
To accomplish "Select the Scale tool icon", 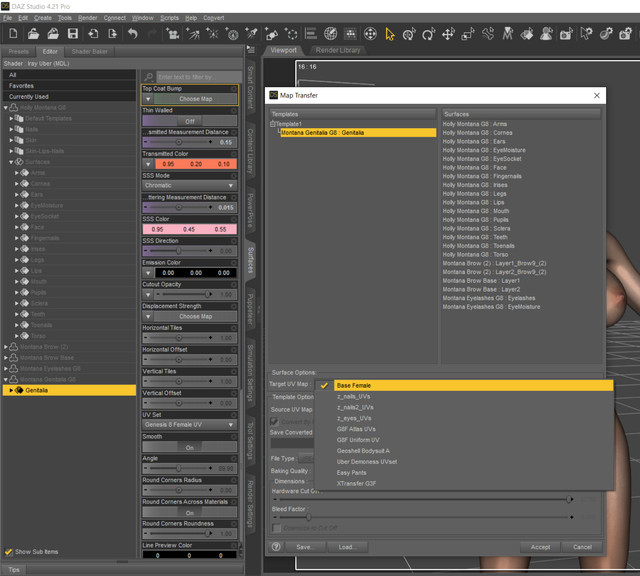I will pos(468,34).
